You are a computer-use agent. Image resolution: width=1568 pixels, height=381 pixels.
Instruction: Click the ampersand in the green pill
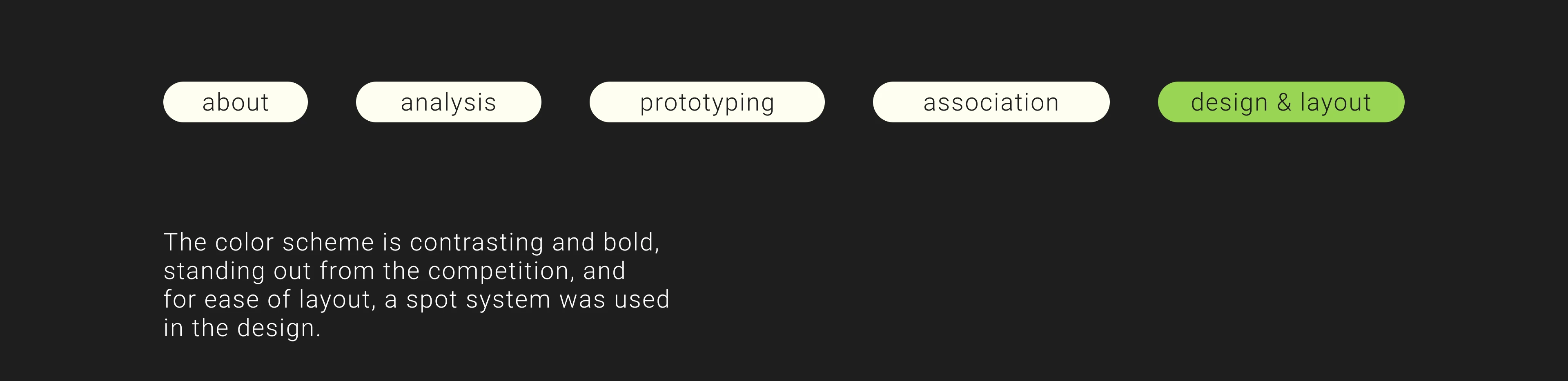click(x=1284, y=102)
